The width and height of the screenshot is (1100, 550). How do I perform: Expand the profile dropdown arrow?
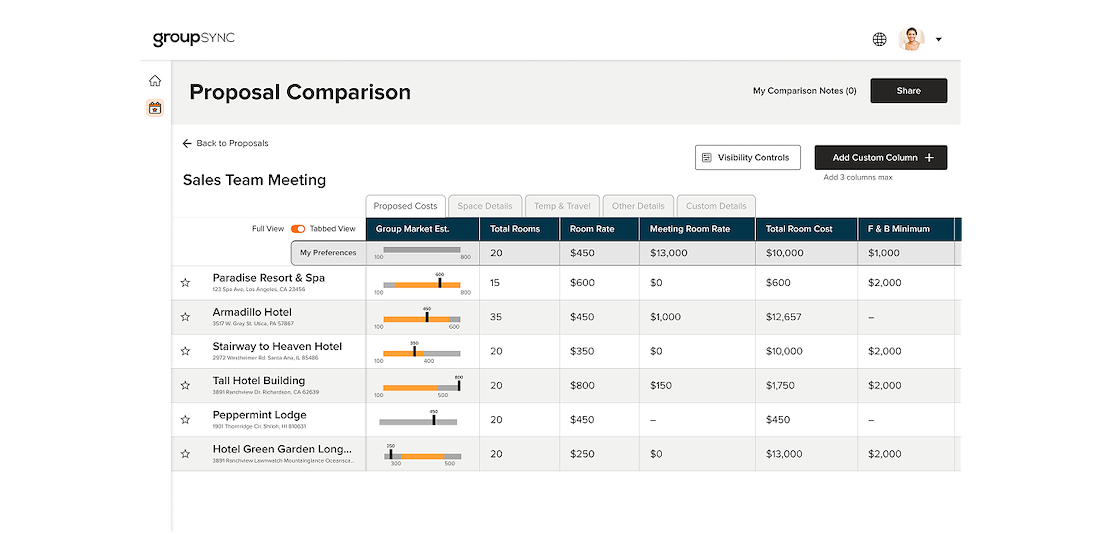(938, 40)
